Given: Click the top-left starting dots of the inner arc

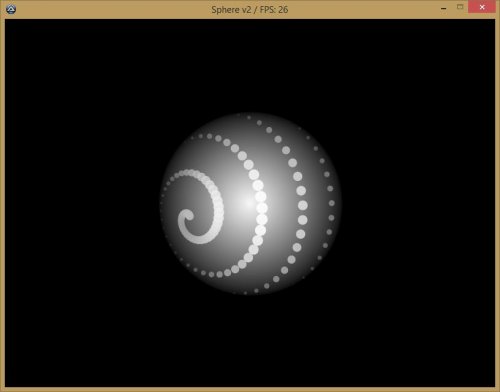Looking at the screenshot, I should [x=201, y=136].
